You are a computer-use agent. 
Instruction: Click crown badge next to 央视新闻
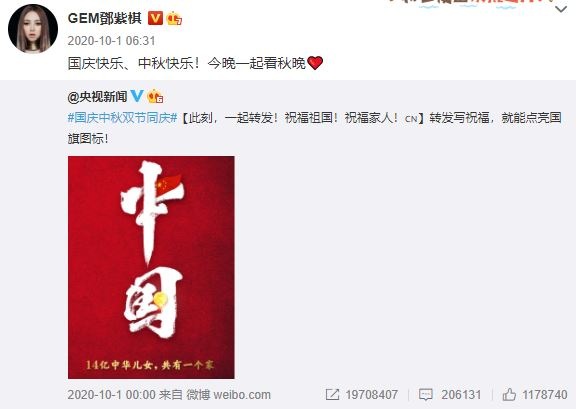[x=155, y=97]
